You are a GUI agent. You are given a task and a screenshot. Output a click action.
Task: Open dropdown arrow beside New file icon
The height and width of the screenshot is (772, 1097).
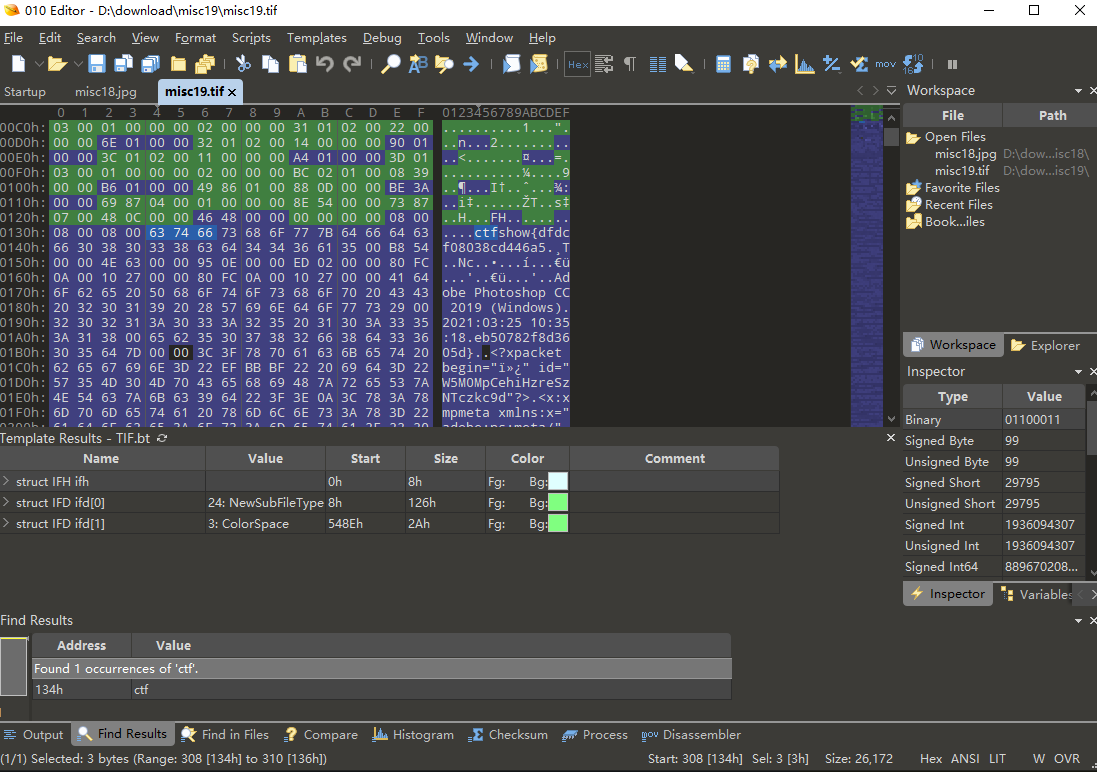coord(39,64)
